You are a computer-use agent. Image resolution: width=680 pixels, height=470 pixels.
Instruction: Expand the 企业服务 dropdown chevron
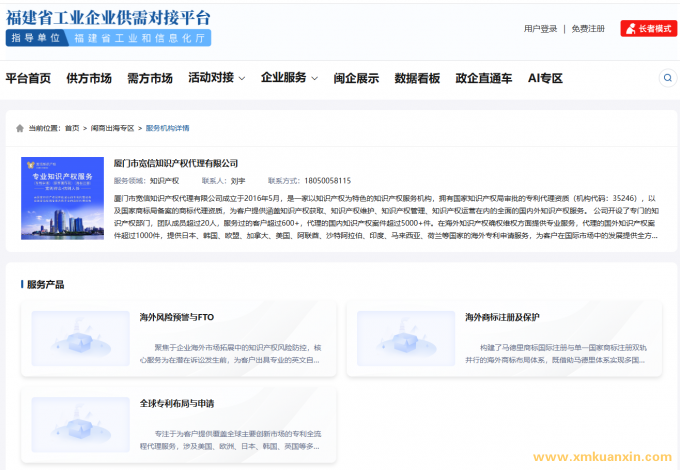point(314,78)
